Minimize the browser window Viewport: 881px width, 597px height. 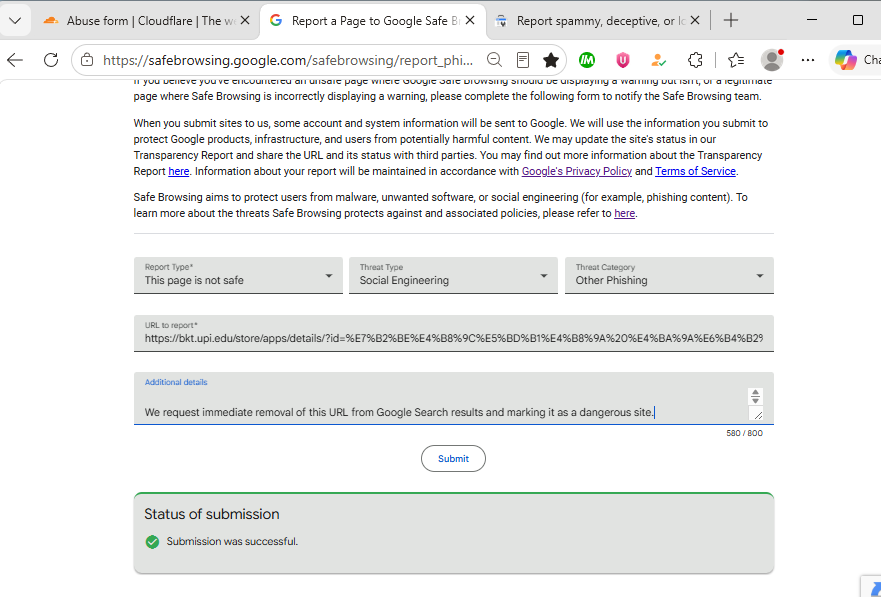(x=812, y=20)
